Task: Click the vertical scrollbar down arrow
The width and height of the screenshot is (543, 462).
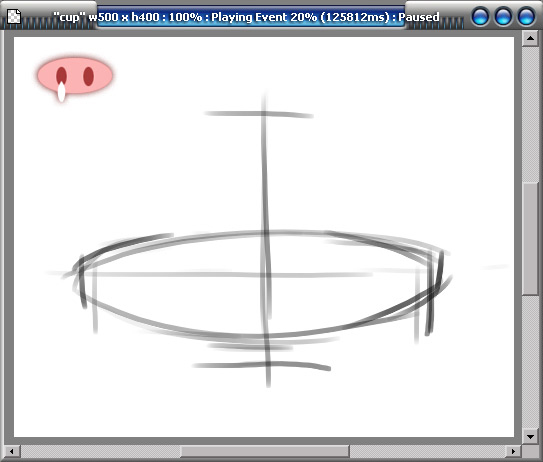Action: 530,436
